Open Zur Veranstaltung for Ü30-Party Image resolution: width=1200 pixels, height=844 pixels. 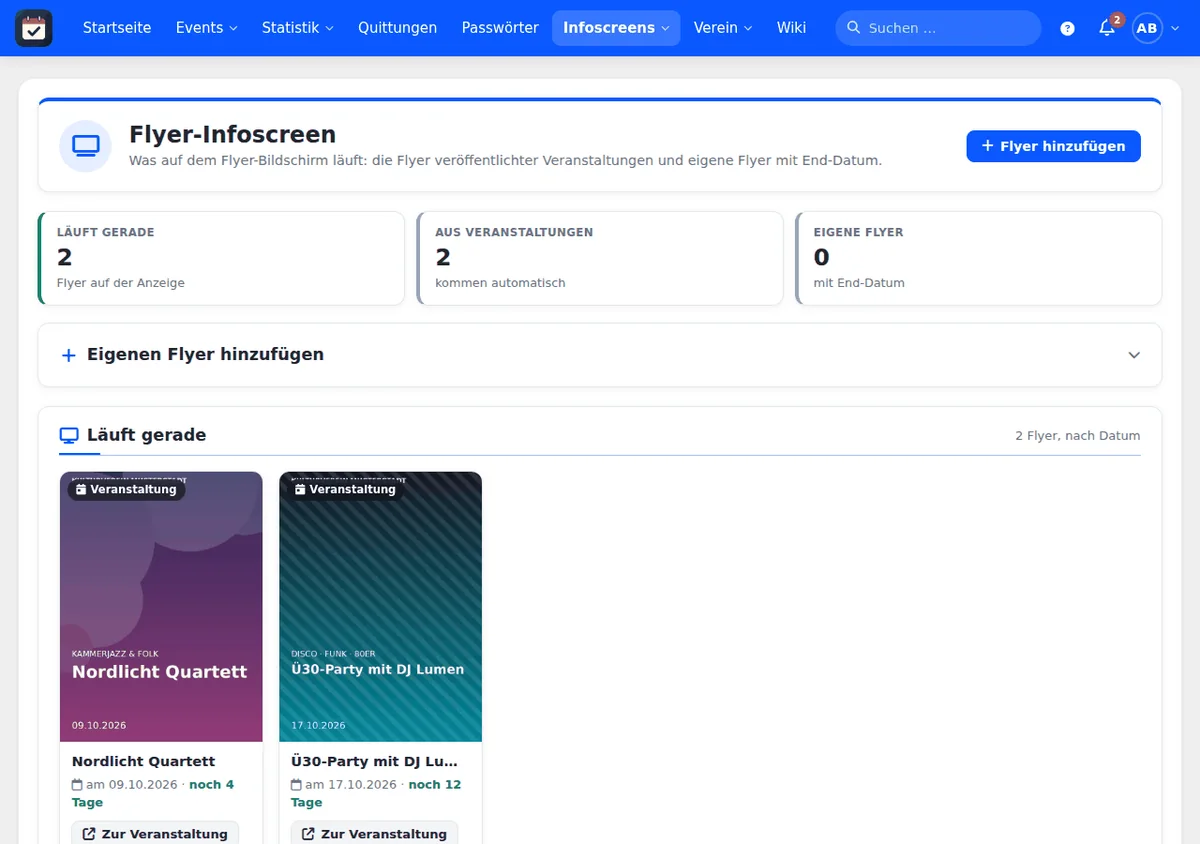(374, 833)
